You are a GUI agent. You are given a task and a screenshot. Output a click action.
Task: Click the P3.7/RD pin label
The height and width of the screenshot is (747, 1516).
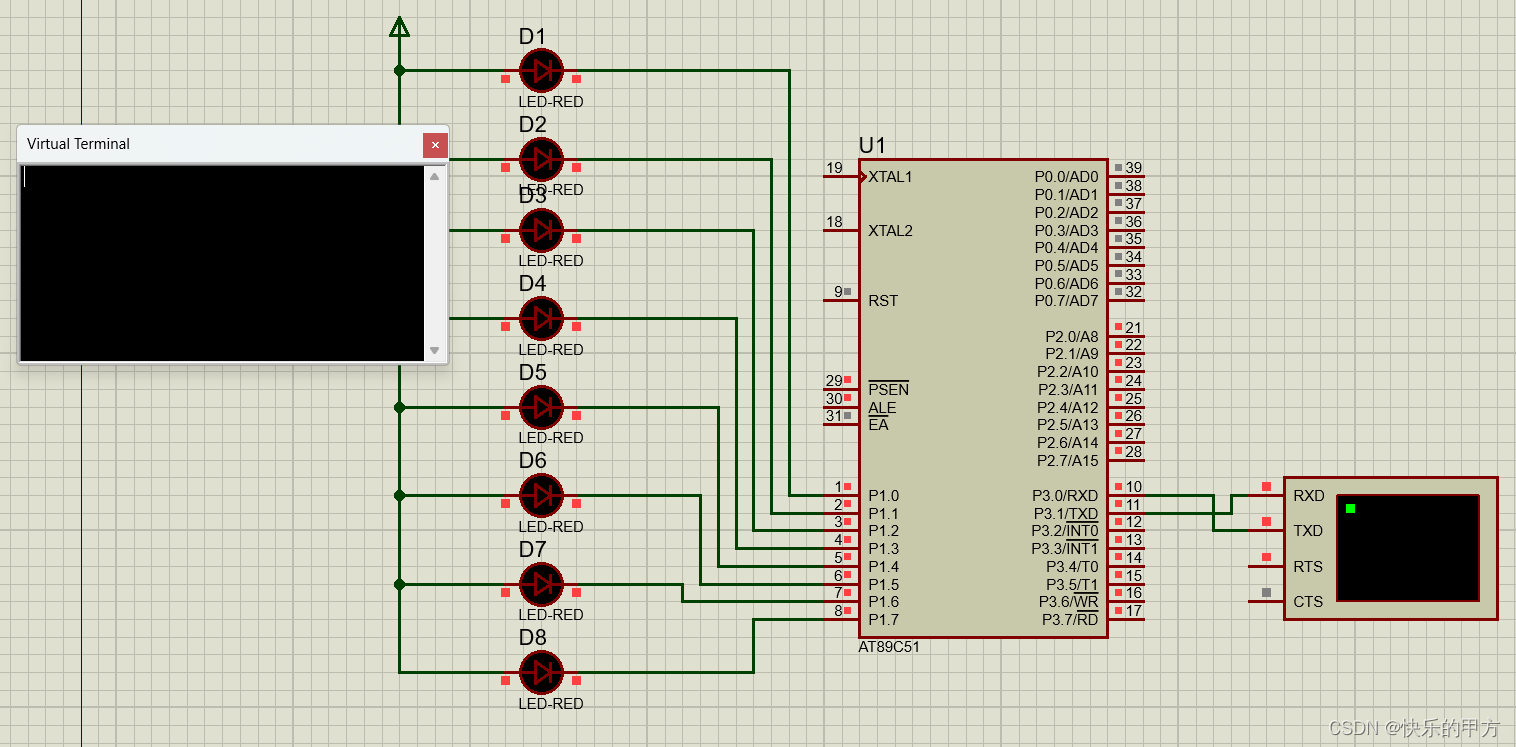pyautogui.click(x=1070, y=620)
